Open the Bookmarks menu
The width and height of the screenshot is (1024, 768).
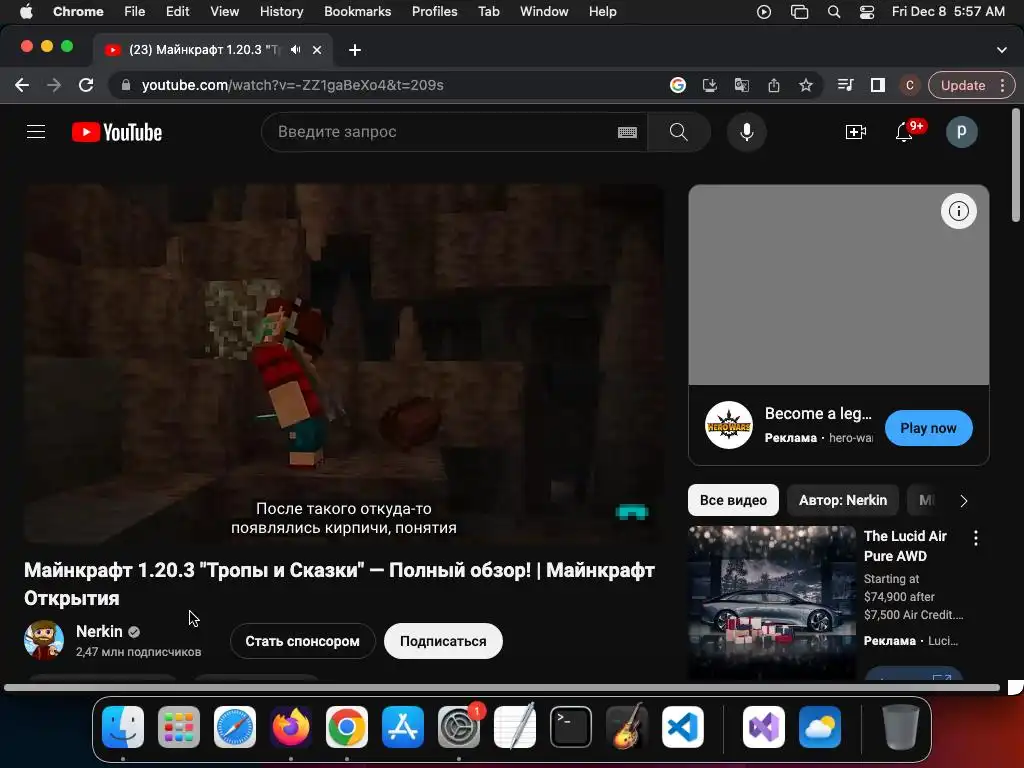point(357,11)
